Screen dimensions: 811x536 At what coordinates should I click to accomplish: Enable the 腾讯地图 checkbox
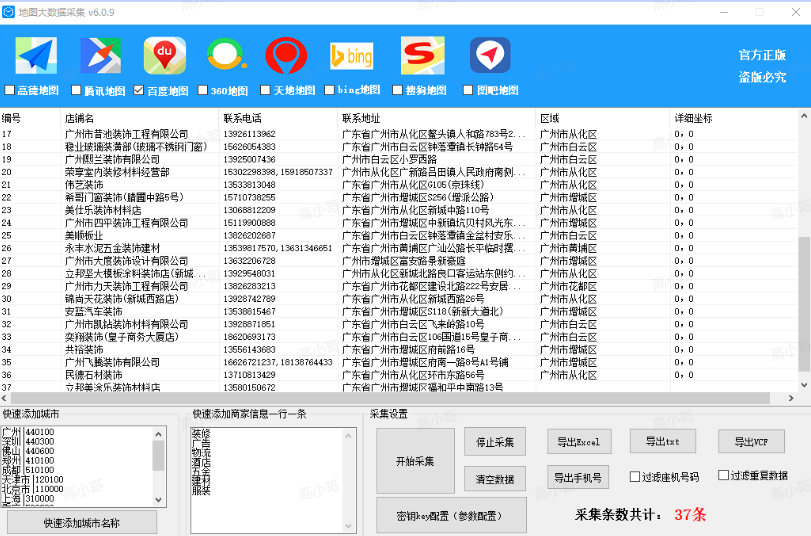click(76, 90)
